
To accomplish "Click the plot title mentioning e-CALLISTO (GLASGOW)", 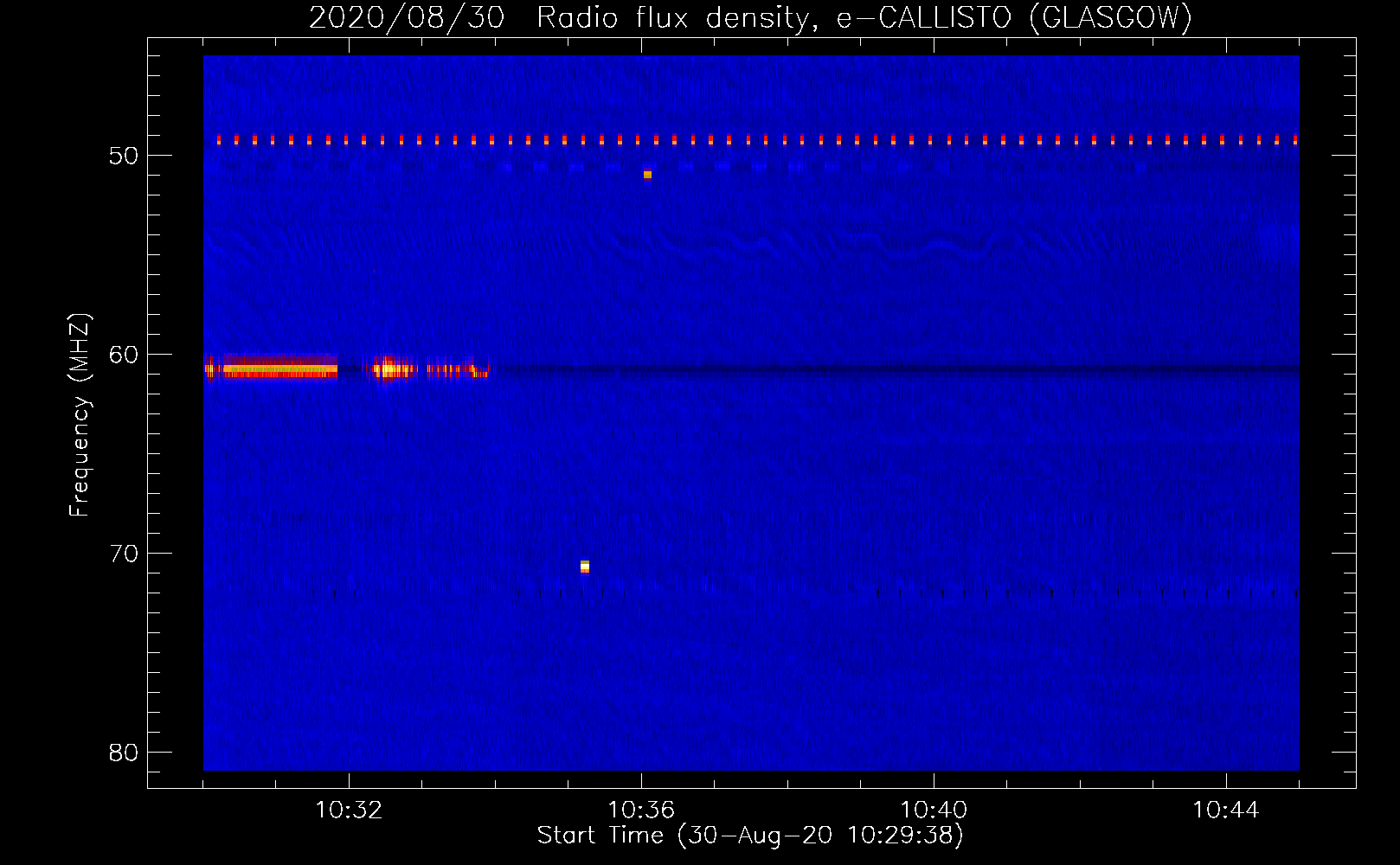I will [x=750, y=17].
